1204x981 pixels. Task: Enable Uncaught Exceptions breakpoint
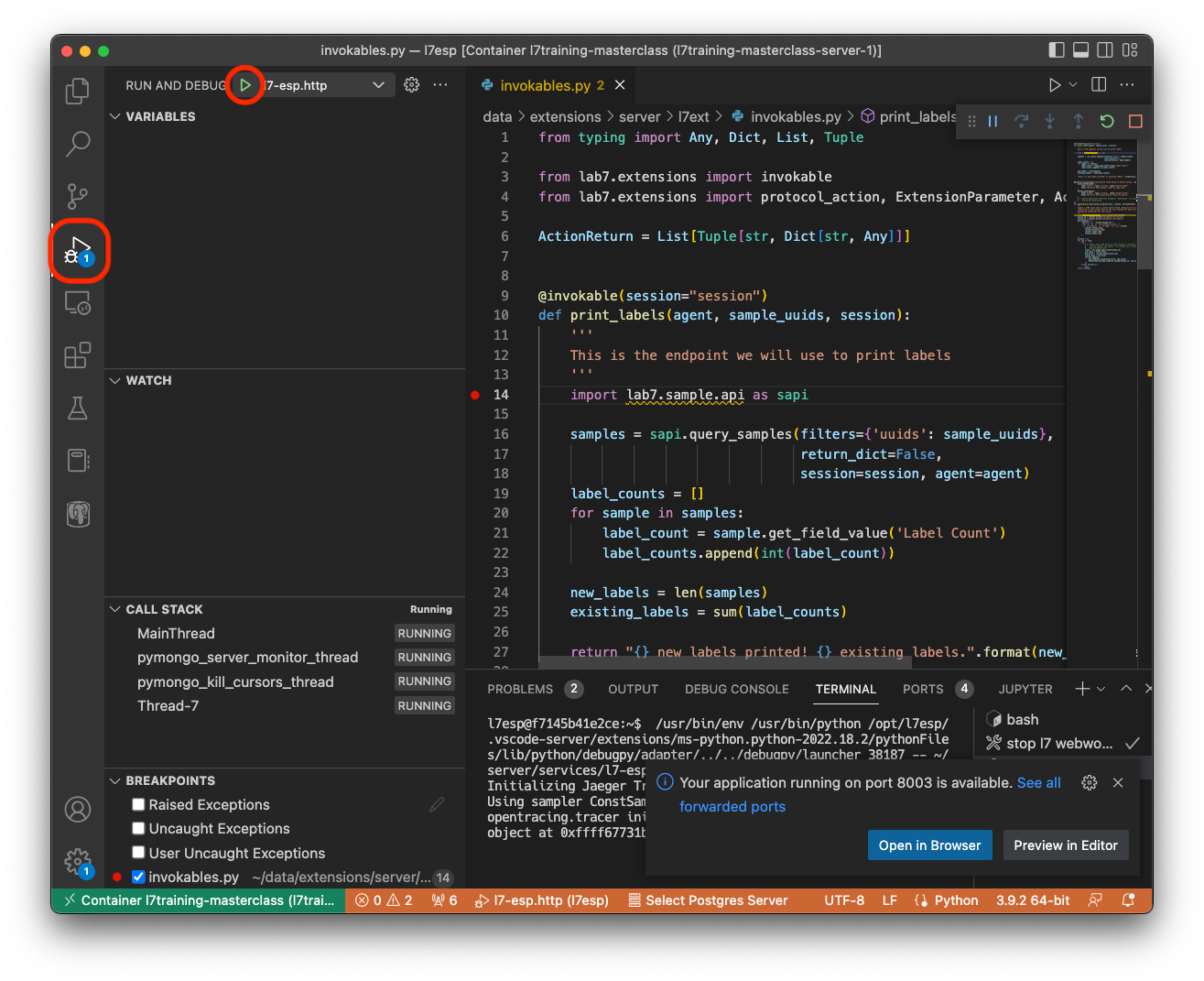(x=138, y=828)
